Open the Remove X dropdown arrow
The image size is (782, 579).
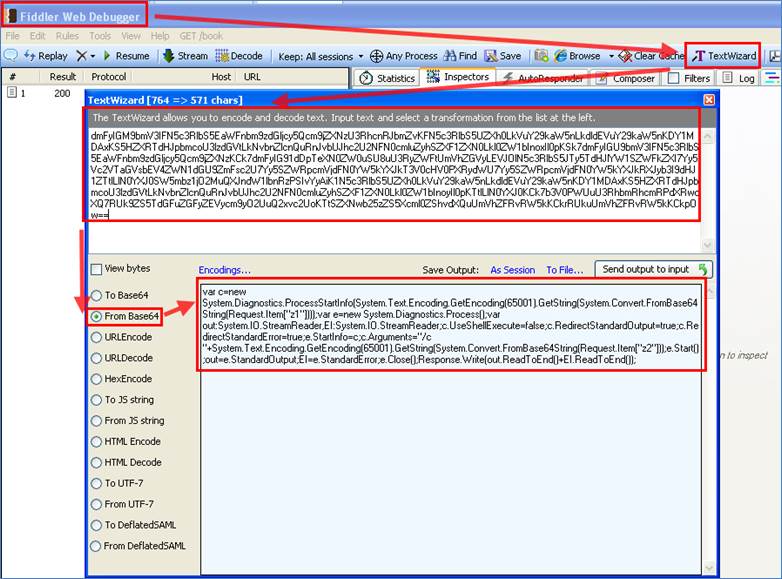click(x=93, y=56)
